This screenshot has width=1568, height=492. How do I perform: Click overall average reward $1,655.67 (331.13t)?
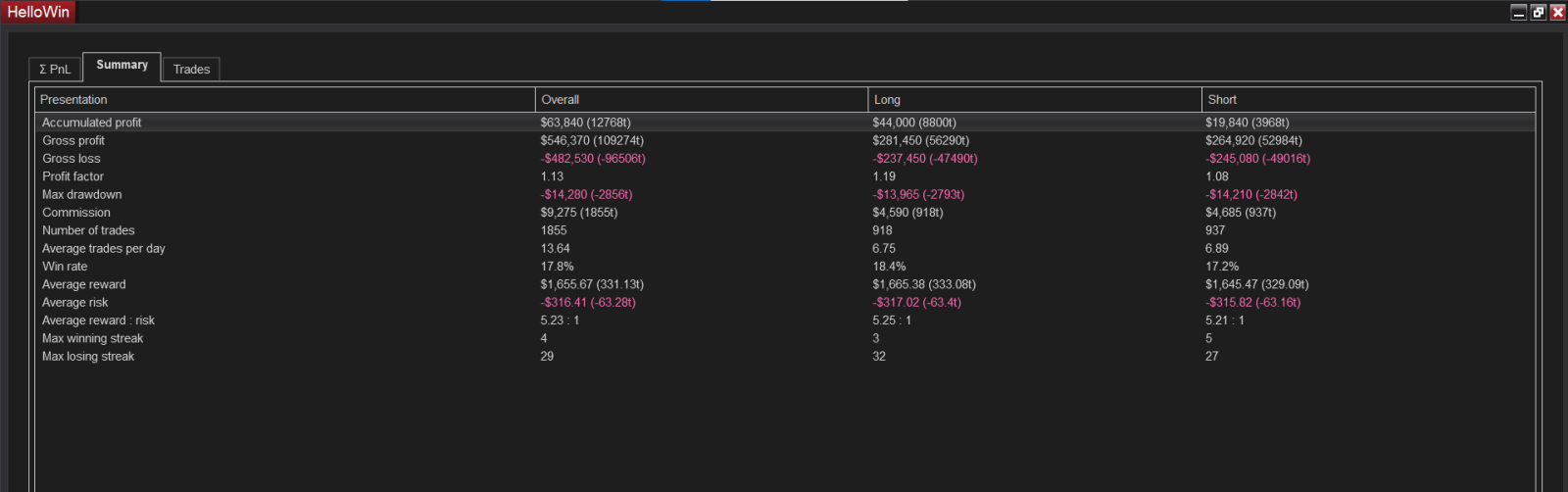pos(592,284)
